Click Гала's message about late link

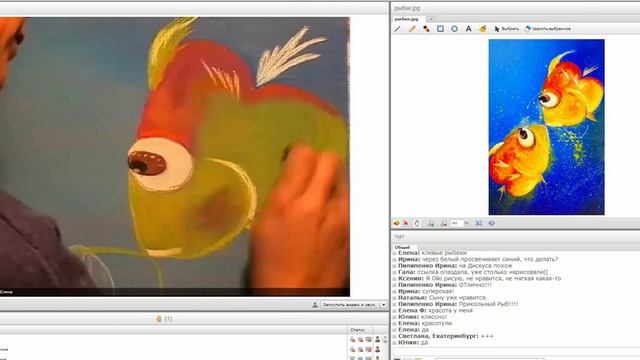coord(473,272)
